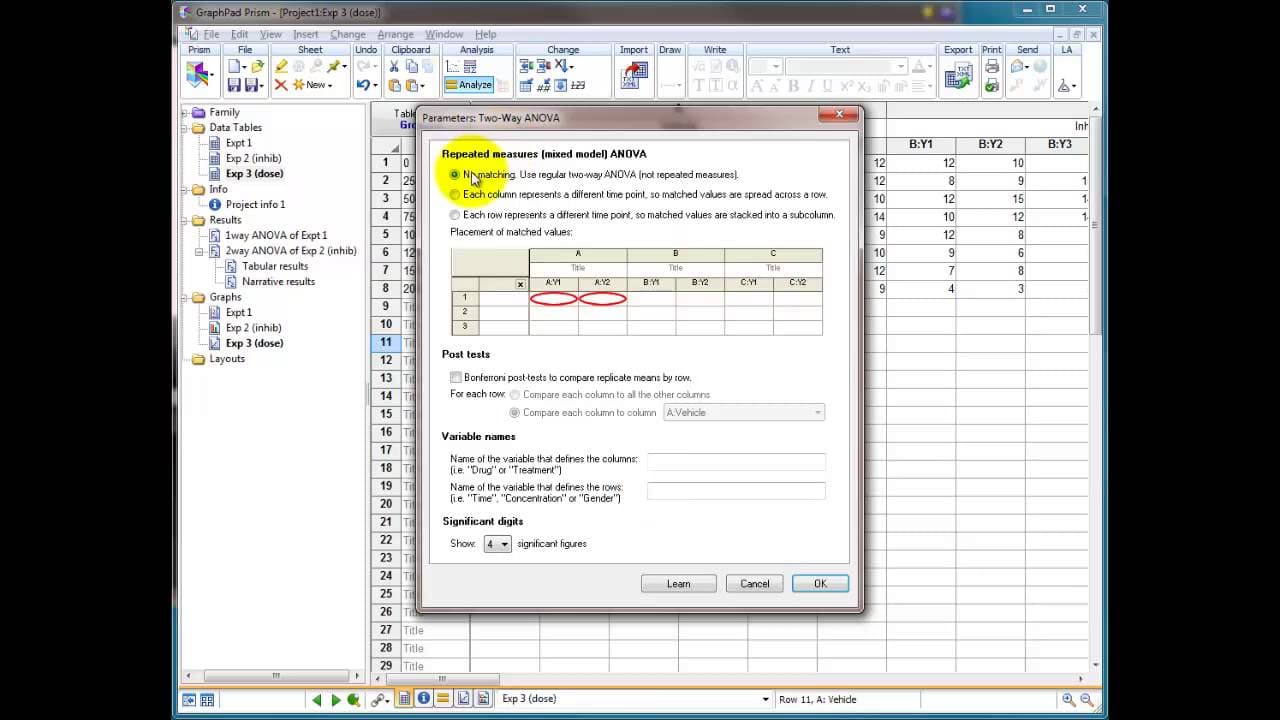Screen dimensions: 1280x720
Task: Click the row variable name input field
Action: (x=736, y=490)
